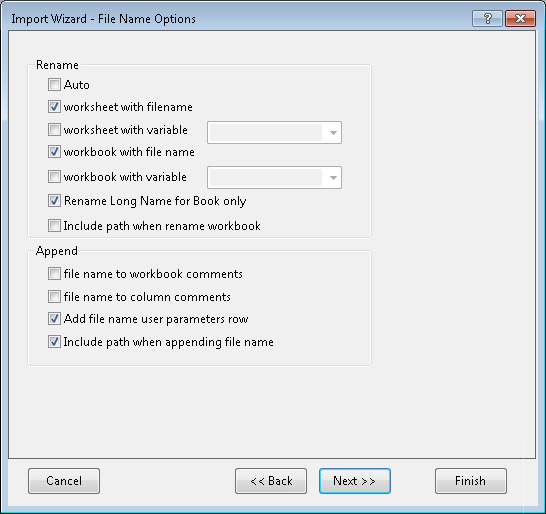Open the workbook variable dropdown arrow

pos(333,178)
